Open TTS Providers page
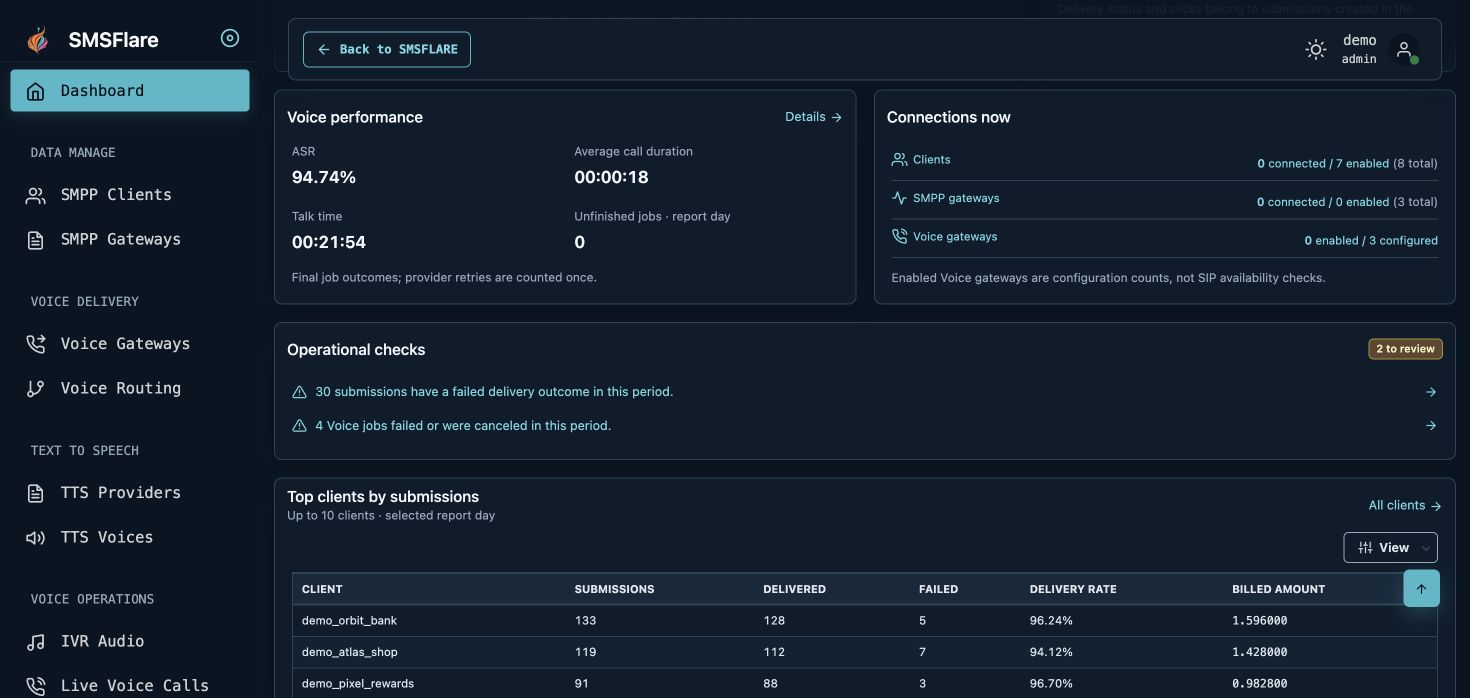This screenshot has height=698, width=1470. [x=130, y=492]
